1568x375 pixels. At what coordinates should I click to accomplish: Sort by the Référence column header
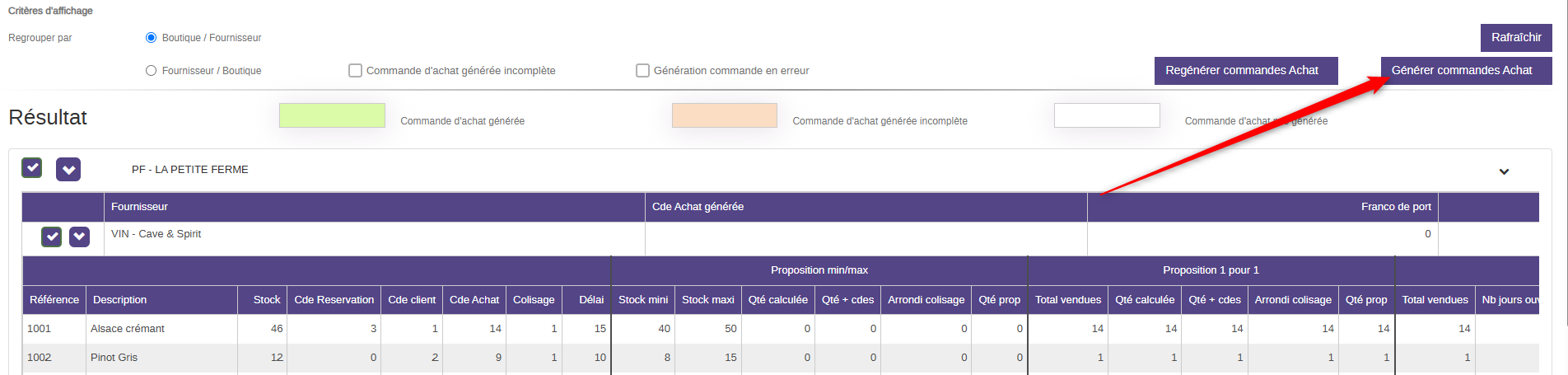54,300
